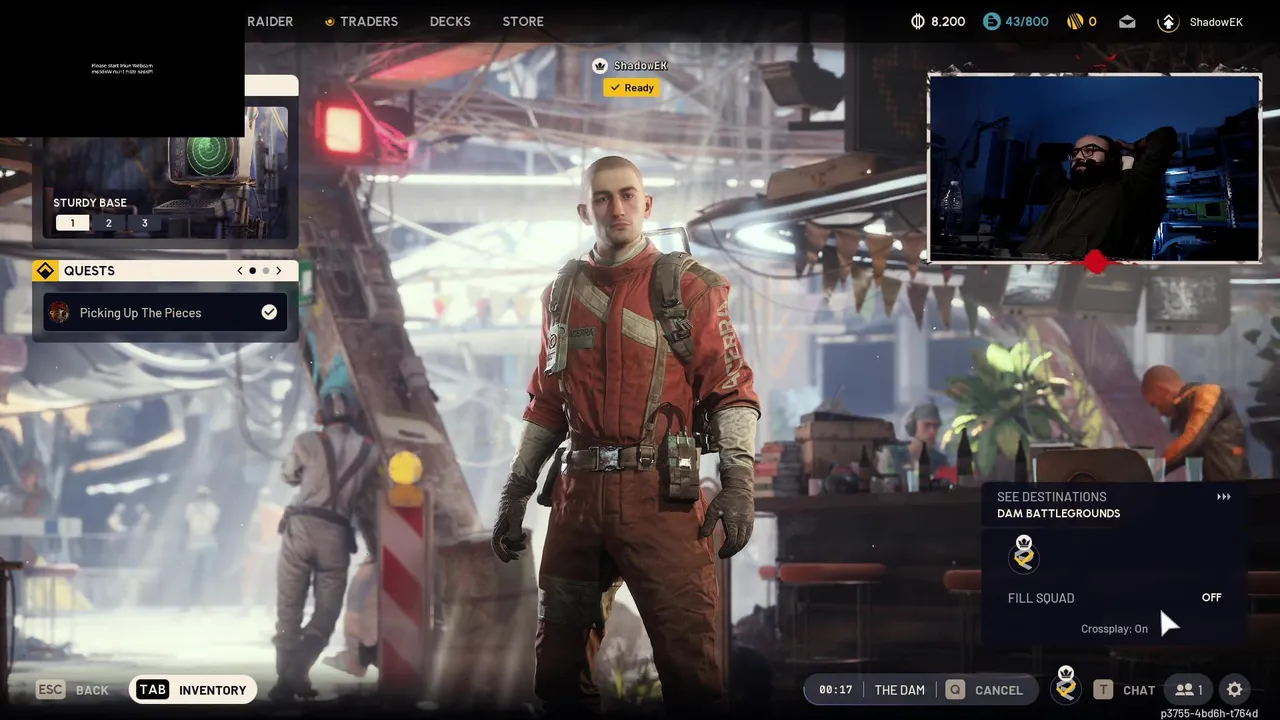
Task: Click the ESC key icon
Action: coord(51,690)
